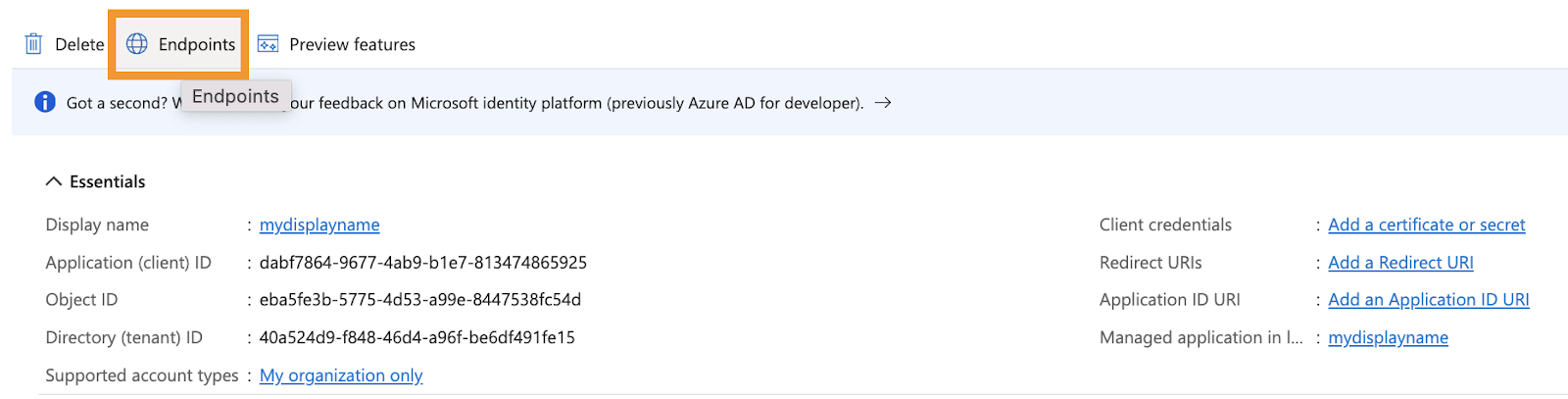Image resolution: width=1568 pixels, height=399 pixels.
Task: Open managed application mydisplayname link
Action: pyautogui.click(x=1388, y=337)
